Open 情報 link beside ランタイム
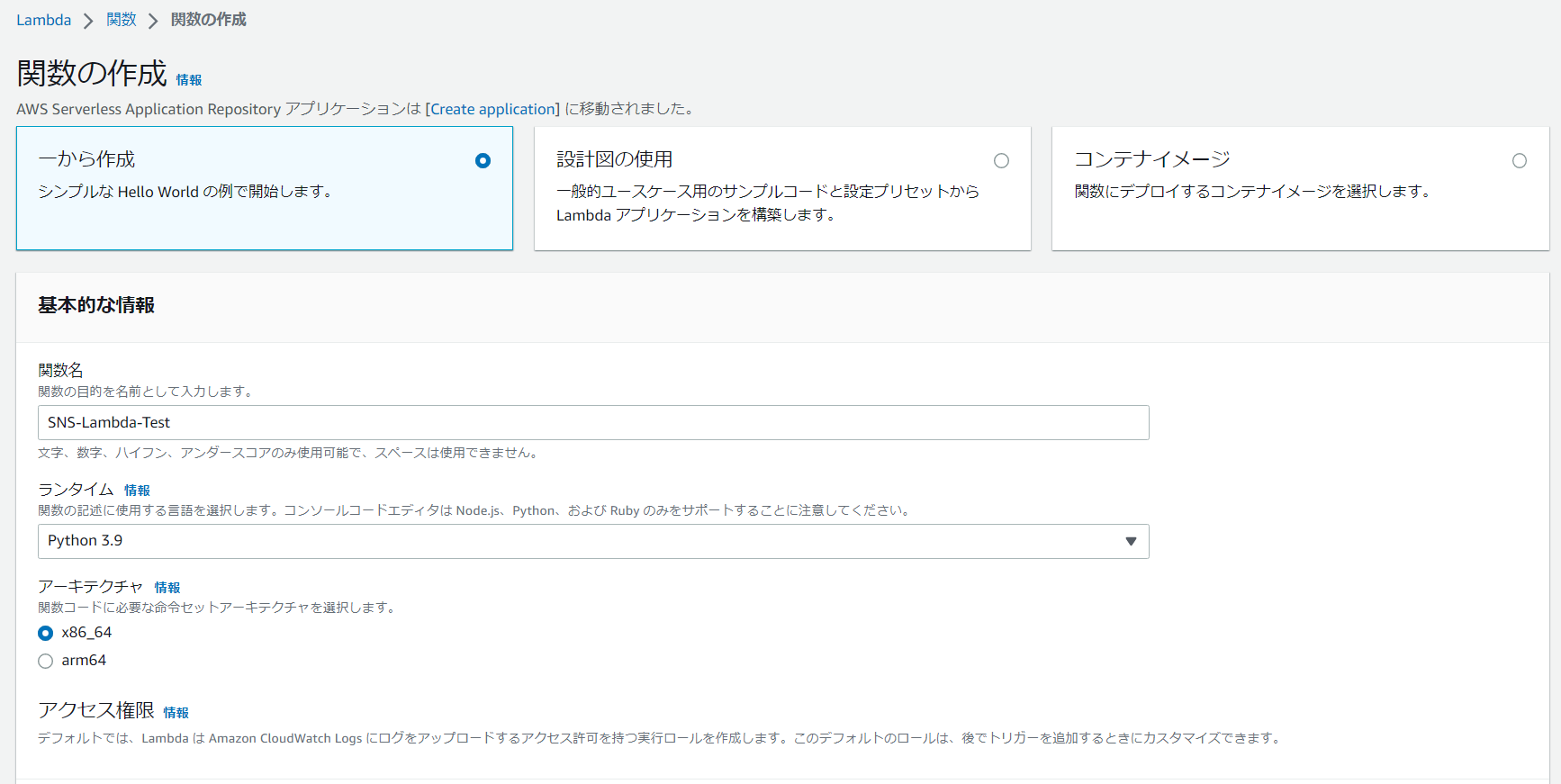 pyautogui.click(x=137, y=491)
